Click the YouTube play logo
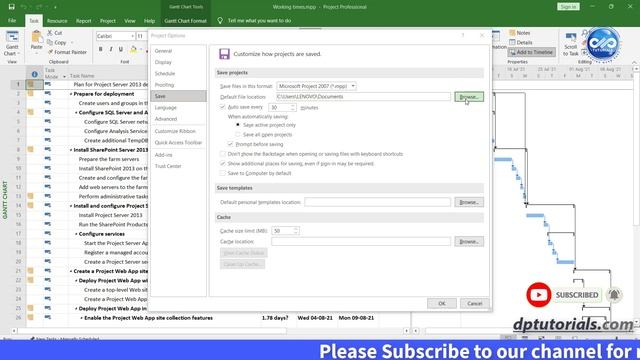 click(x=538, y=295)
